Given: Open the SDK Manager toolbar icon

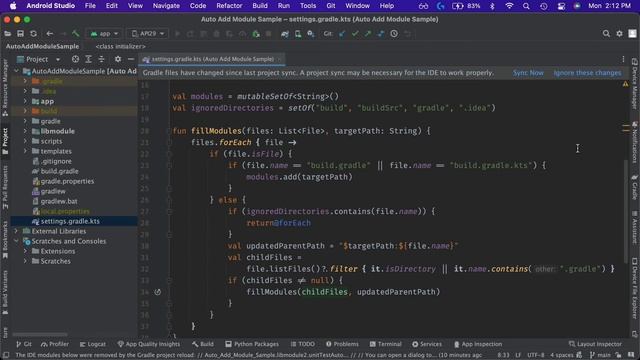Looking at the screenshot, I should click(x=311, y=34).
